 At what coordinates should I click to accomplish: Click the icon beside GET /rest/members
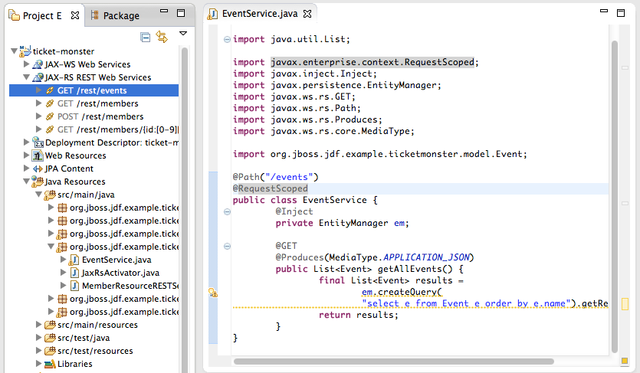50,104
